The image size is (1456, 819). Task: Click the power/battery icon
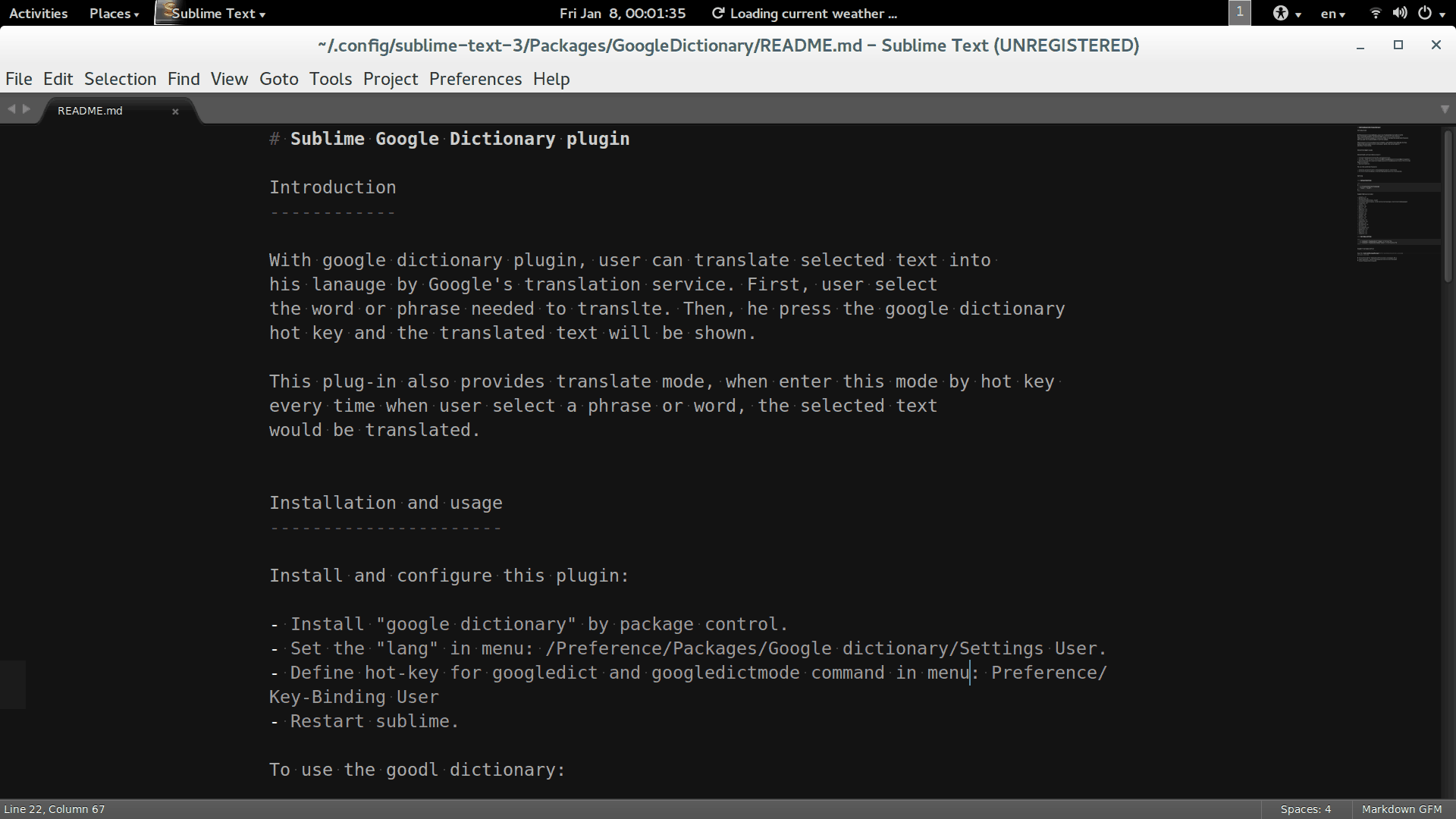pos(1424,13)
